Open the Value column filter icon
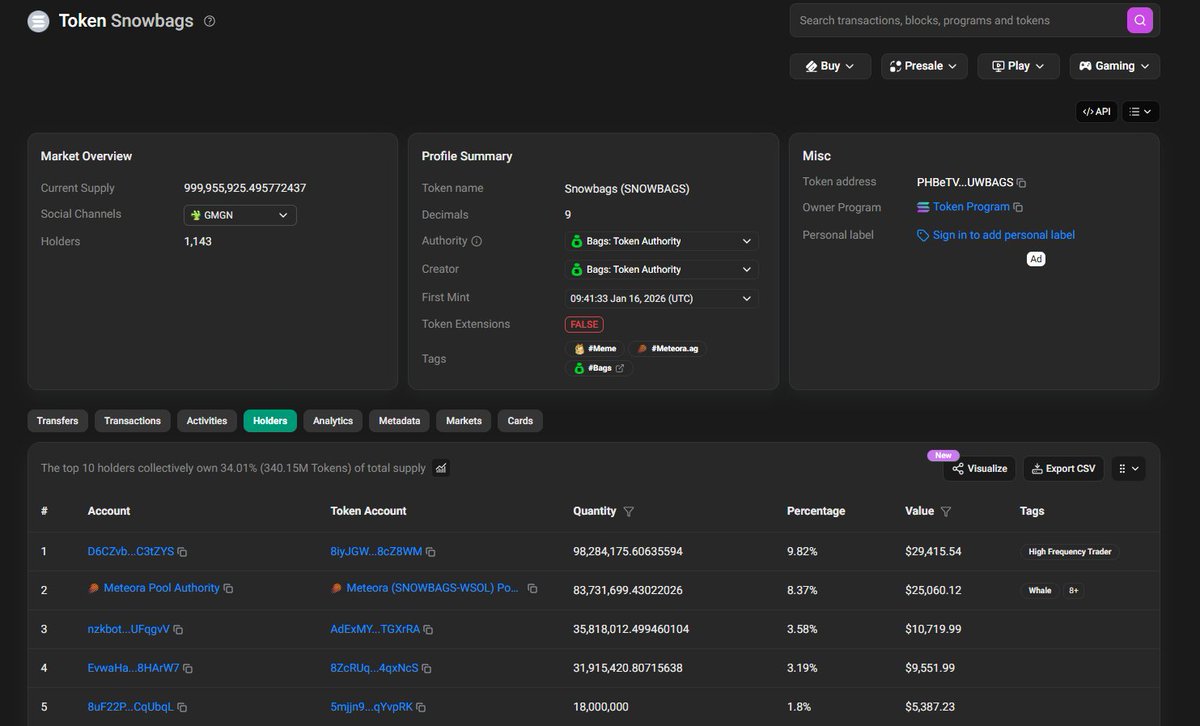1200x726 pixels. click(944, 511)
